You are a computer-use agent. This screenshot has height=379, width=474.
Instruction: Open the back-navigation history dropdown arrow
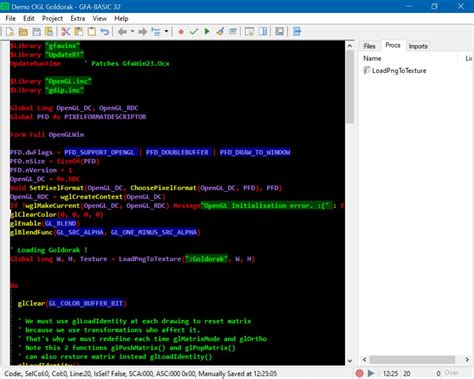[132, 32]
